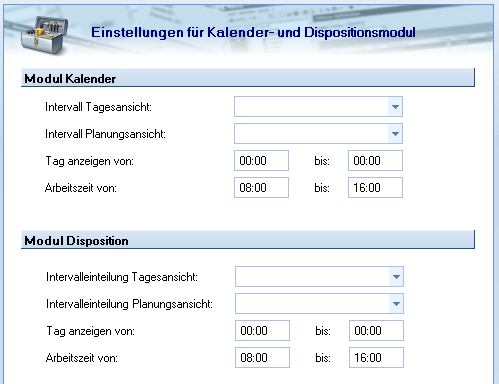Click the Kalender Tag anzeigen von start time field
499x384 pixels.
point(261,161)
